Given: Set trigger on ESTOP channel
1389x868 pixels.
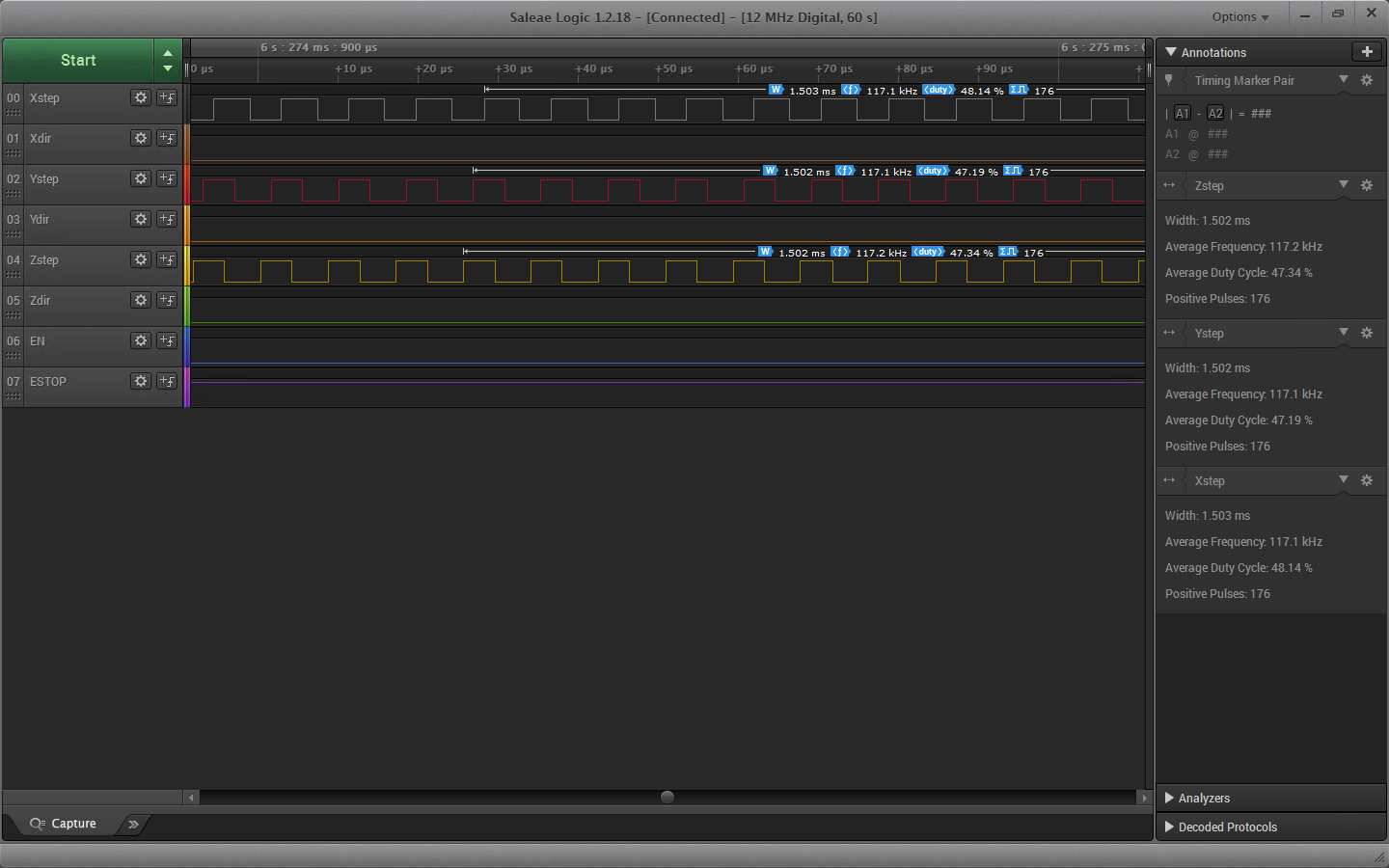Looking at the screenshot, I should pos(167,381).
